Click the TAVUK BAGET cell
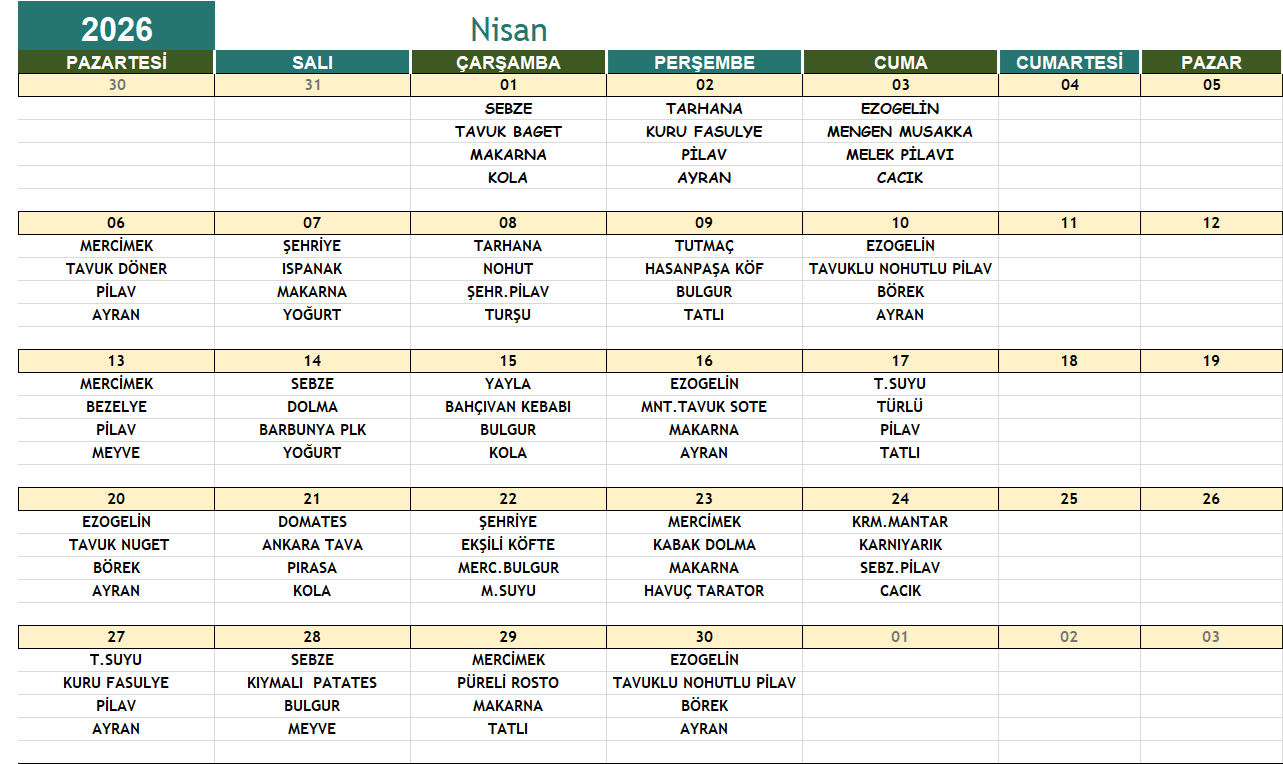Image resolution: width=1283 pixels, height=764 pixels. point(508,131)
